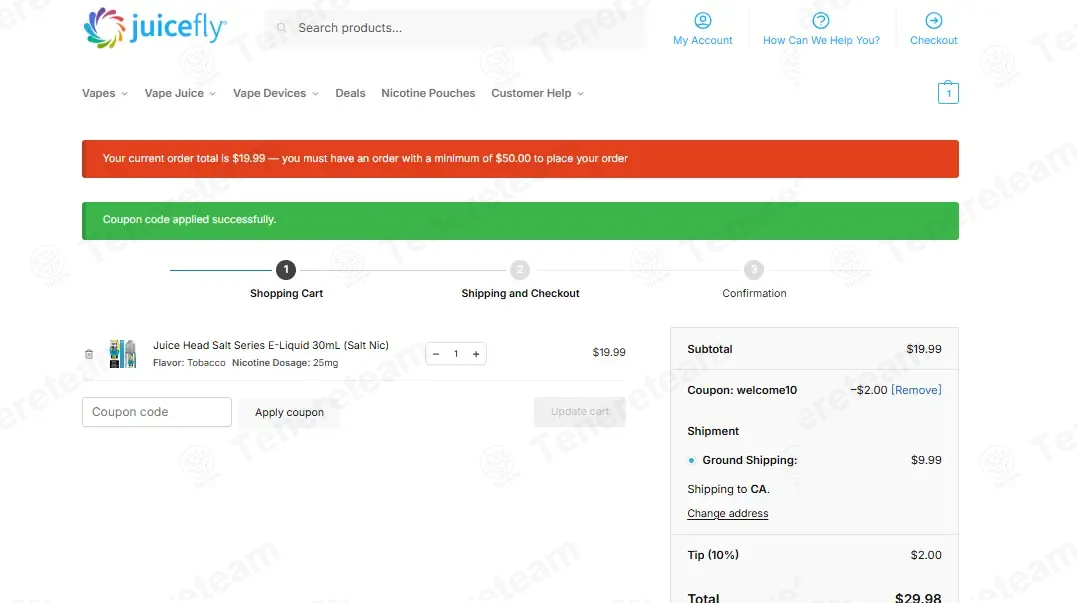
Task: Click the Checkout arrow icon
Action: click(x=933, y=21)
